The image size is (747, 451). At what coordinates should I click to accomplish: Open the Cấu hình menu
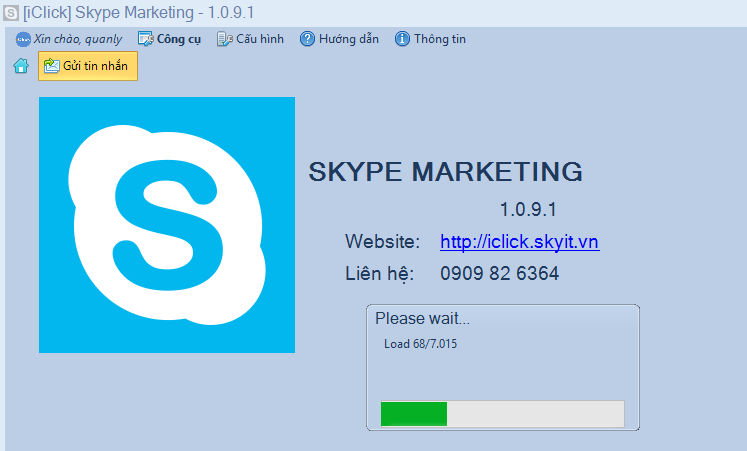[x=250, y=39]
